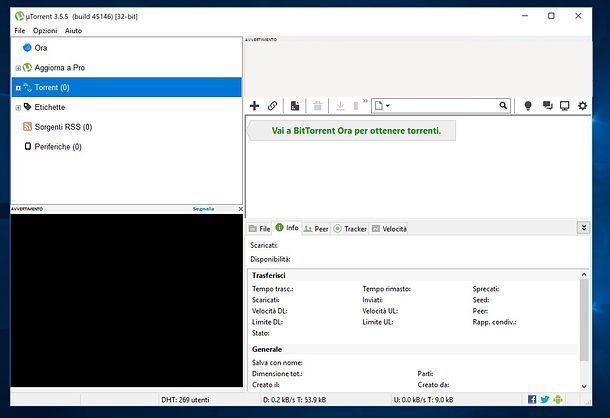Click the Add Torrent plus icon
This screenshot has height=418, width=610.
point(254,105)
